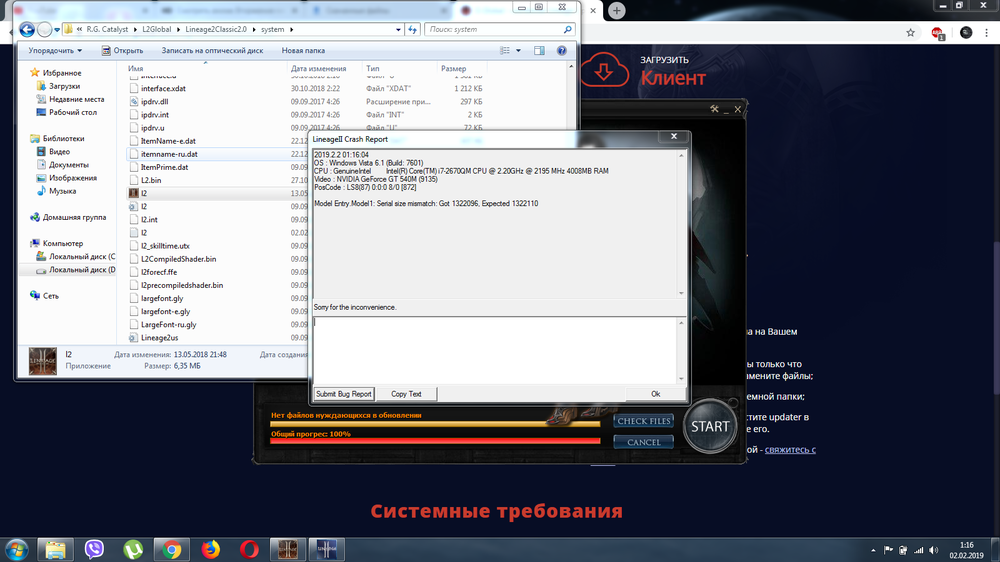Click Записать на оптический диск toolbar item

[x=212, y=50]
